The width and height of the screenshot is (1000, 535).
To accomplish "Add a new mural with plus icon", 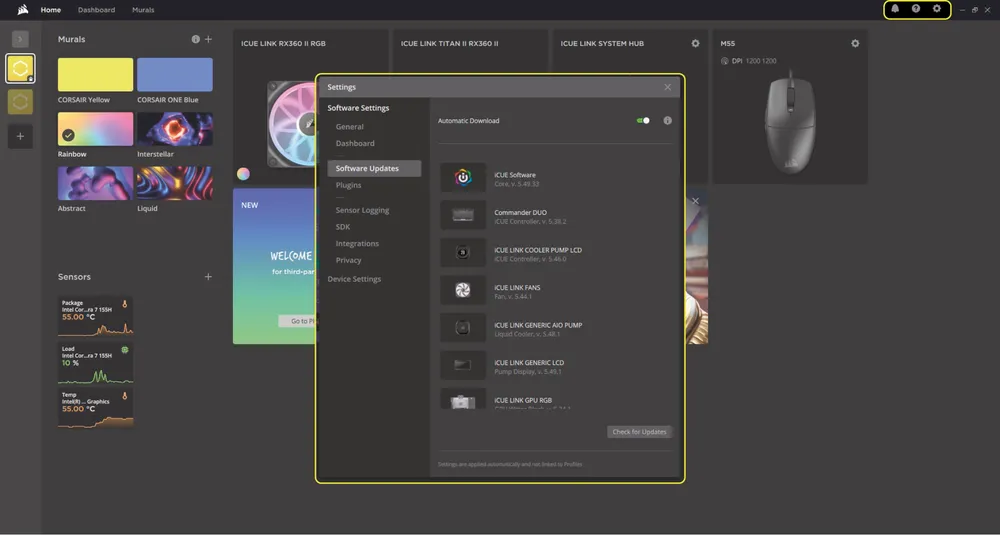I will click(208, 39).
